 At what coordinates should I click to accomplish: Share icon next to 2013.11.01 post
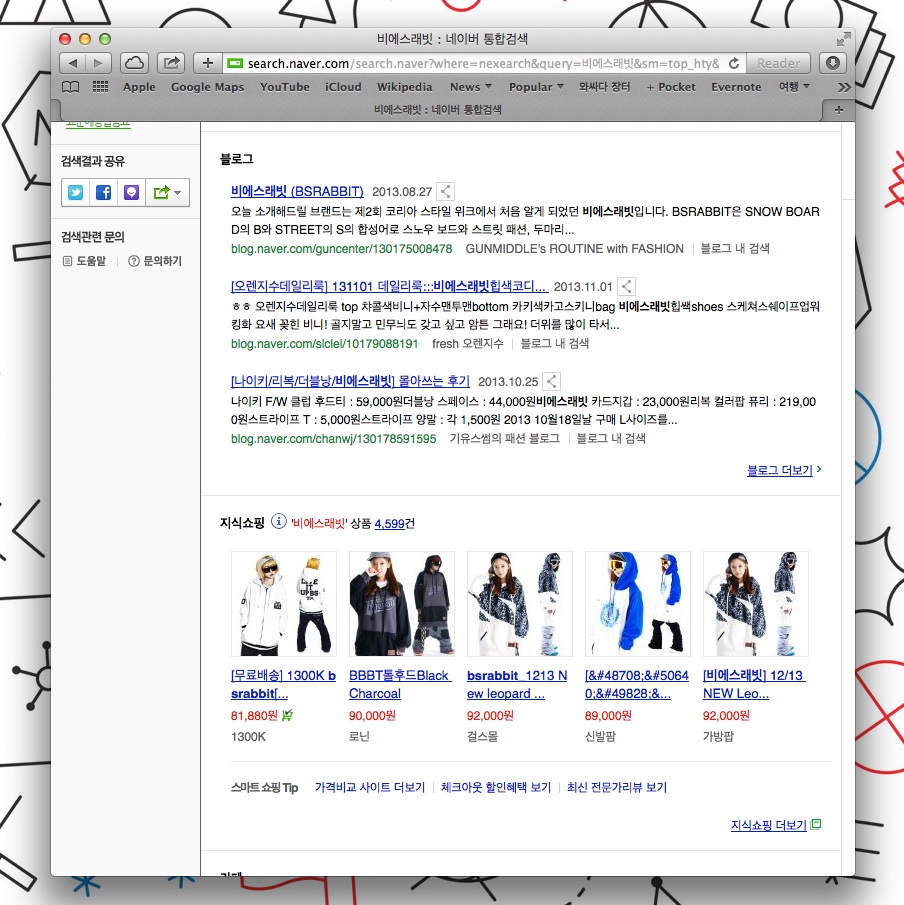pyautogui.click(x=626, y=286)
